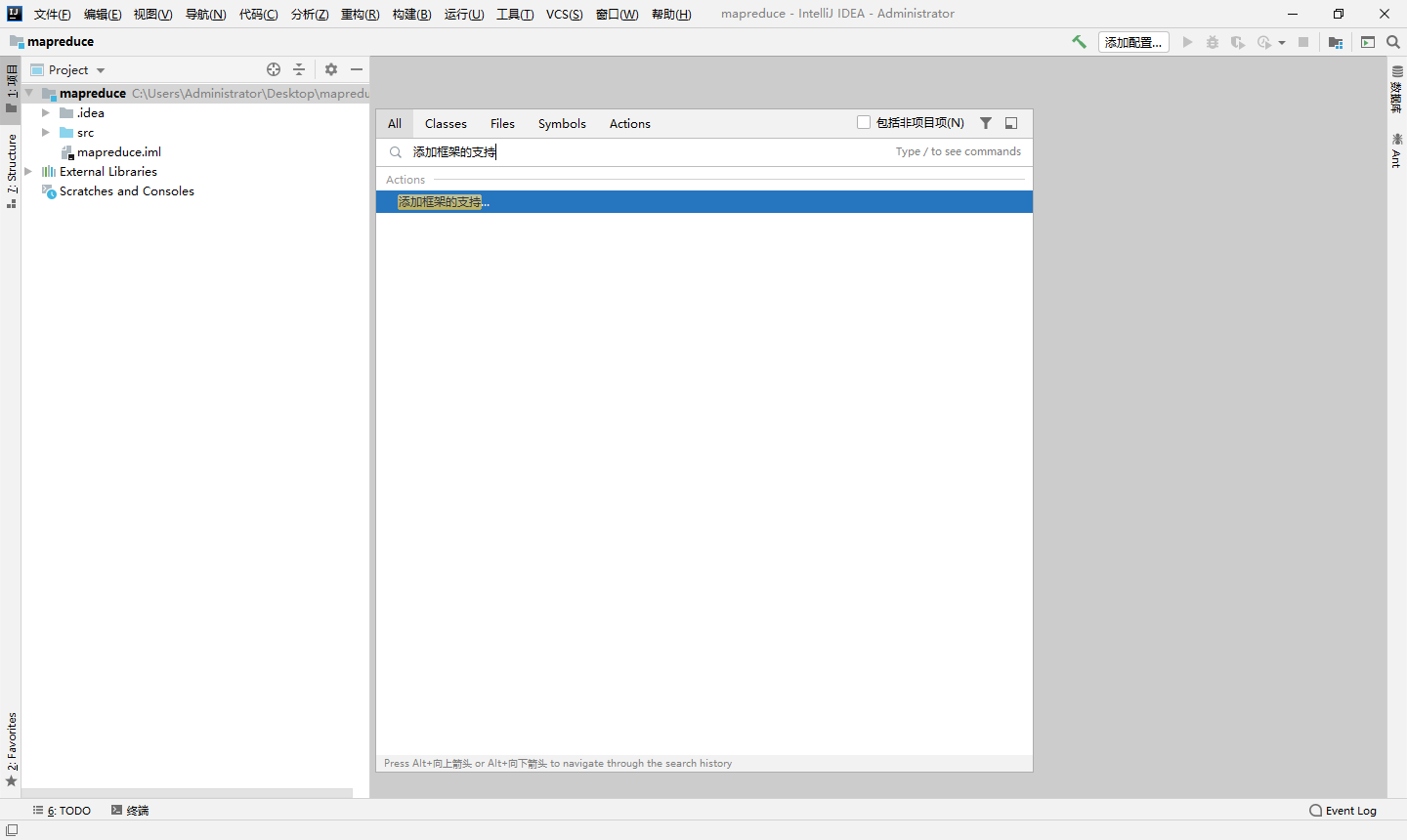
Task: Select the src folder in project tree
Action: (86, 132)
